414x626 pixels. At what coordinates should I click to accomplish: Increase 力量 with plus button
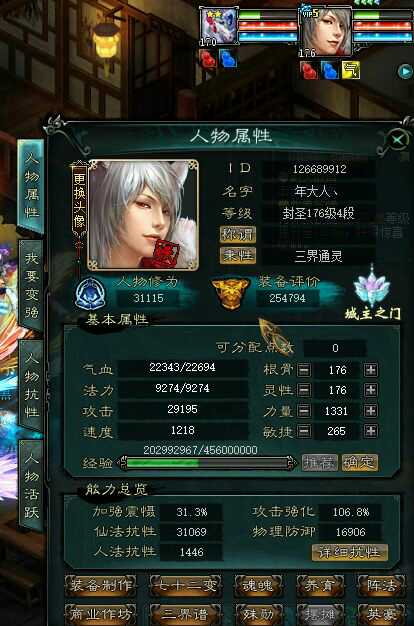coord(371,410)
